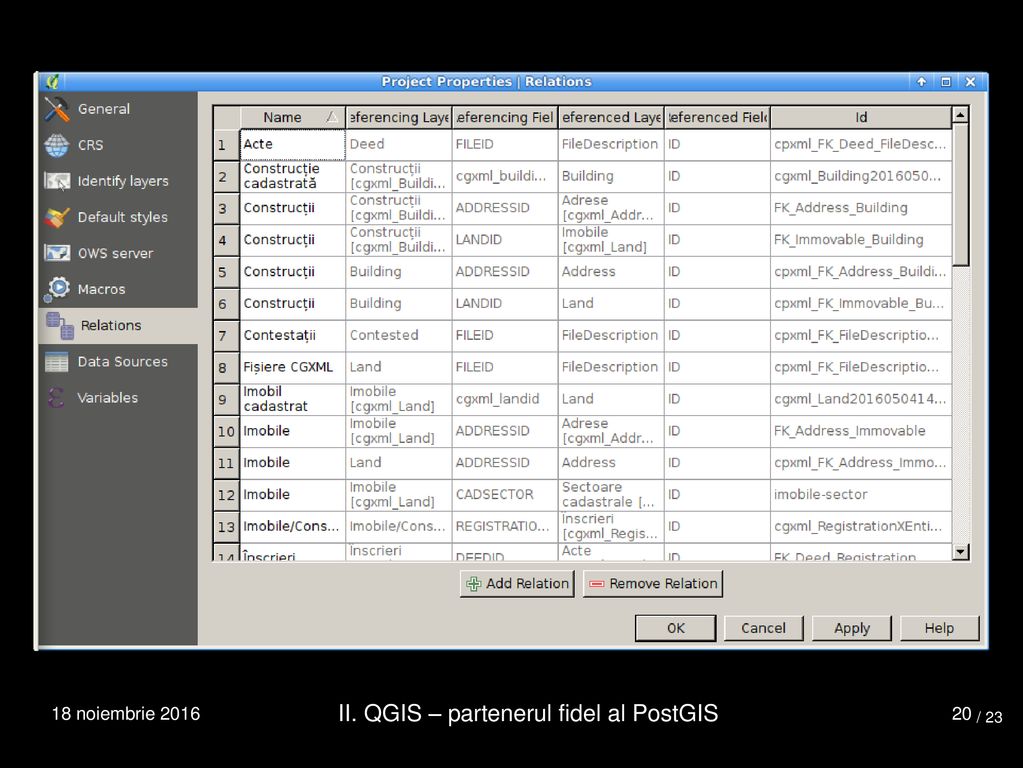
Task: Click the title bar shade (up arrow) icon
Action: click(x=921, y=82)
